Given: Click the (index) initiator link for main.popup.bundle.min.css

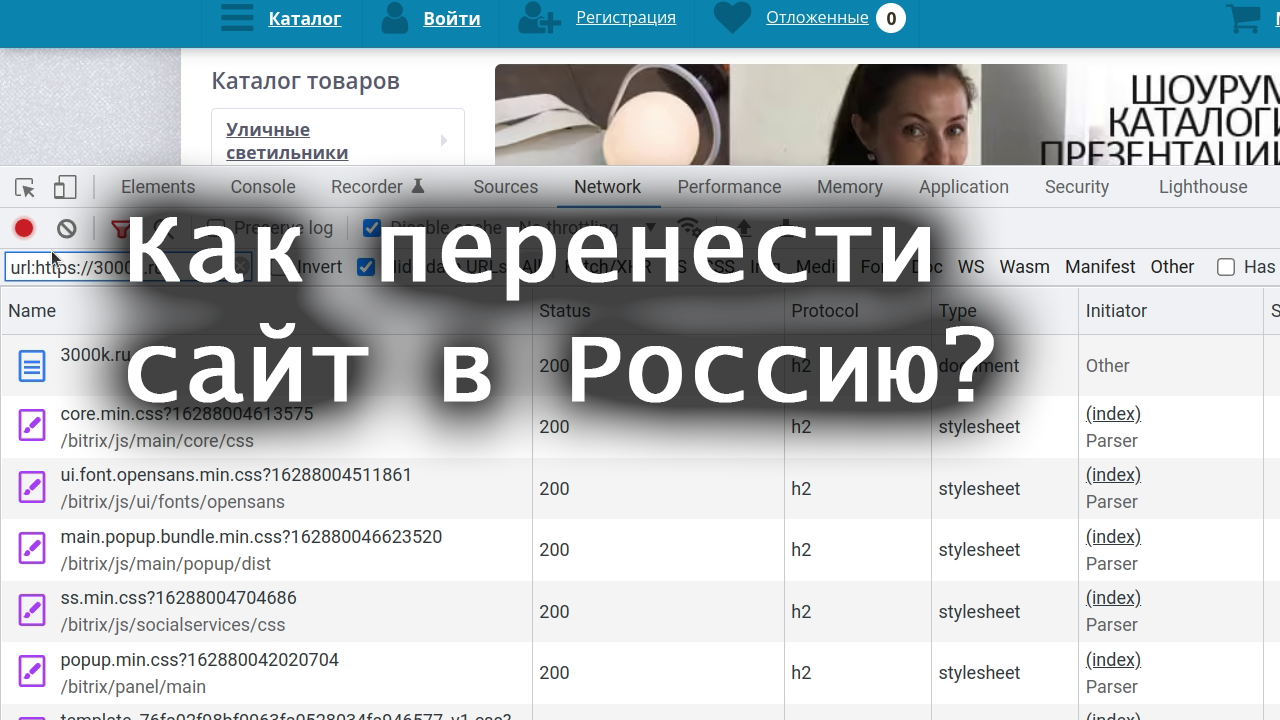Looking at the screenshot, I should pyautogui.click(x=1113, y=537).
